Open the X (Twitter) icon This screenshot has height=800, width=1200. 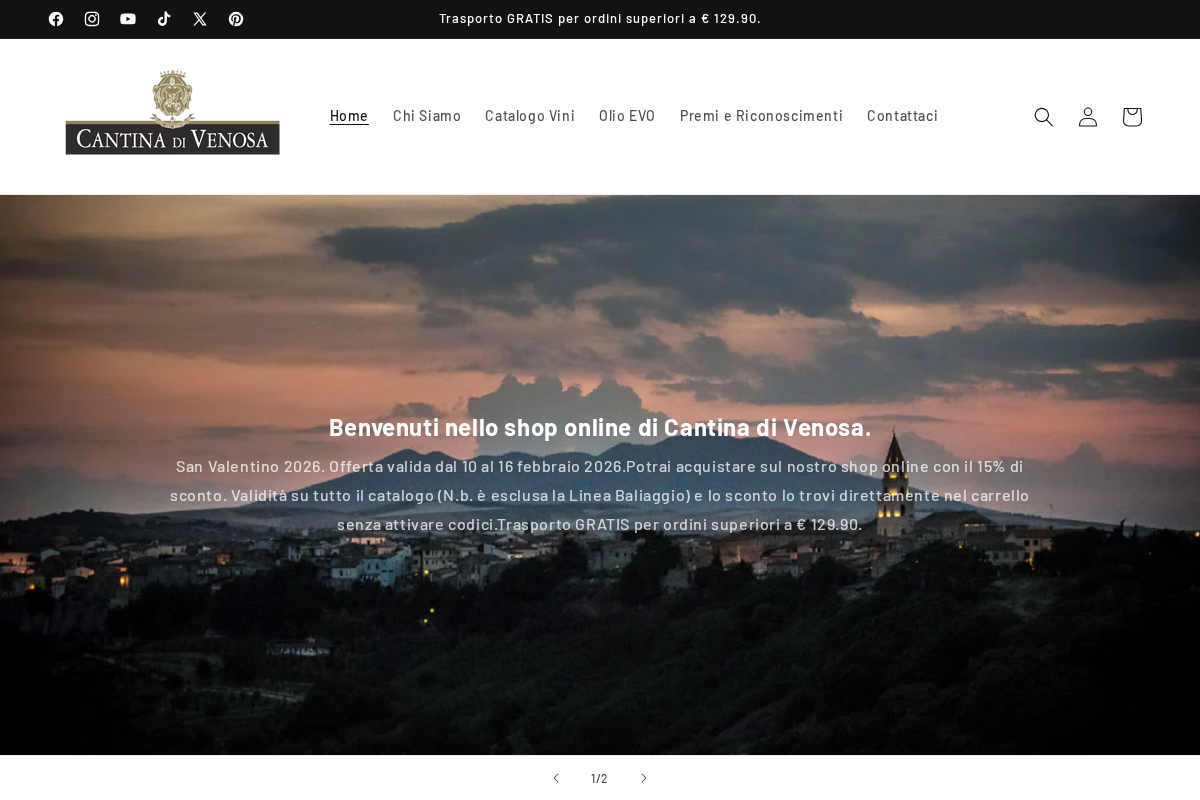[200, 19]
